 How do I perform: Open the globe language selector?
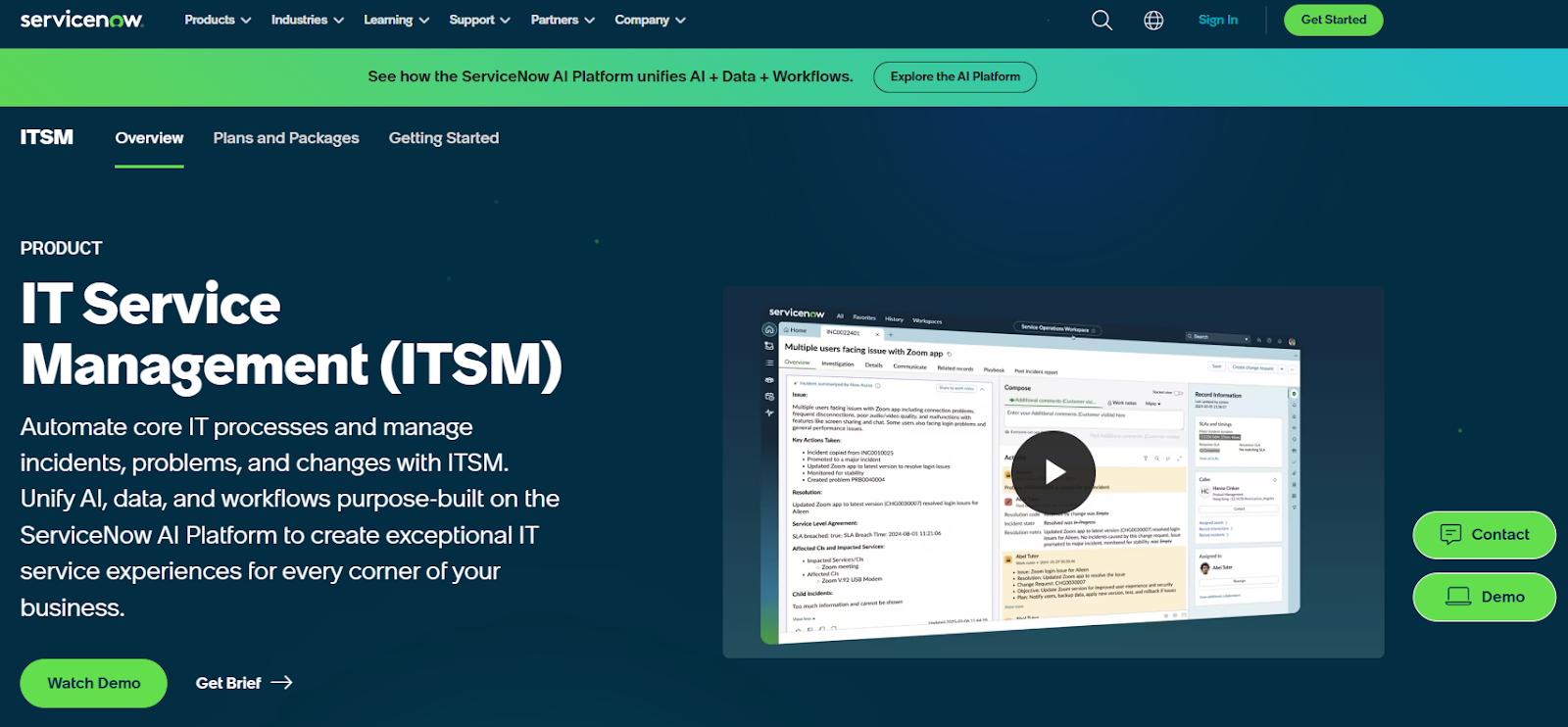pos(1153,20)
